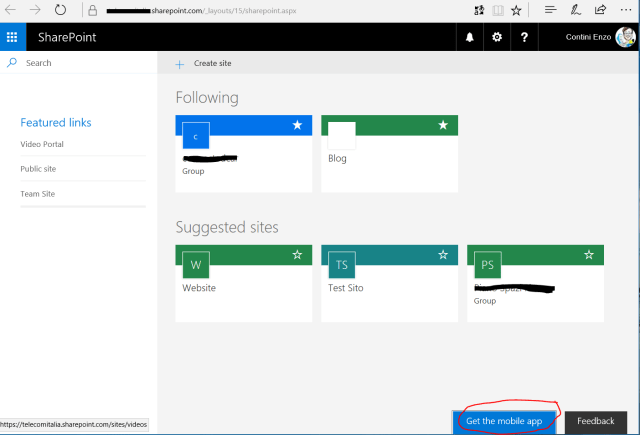Click the Suggested sites section heading
640x435 pixels.
click(227, 227)
